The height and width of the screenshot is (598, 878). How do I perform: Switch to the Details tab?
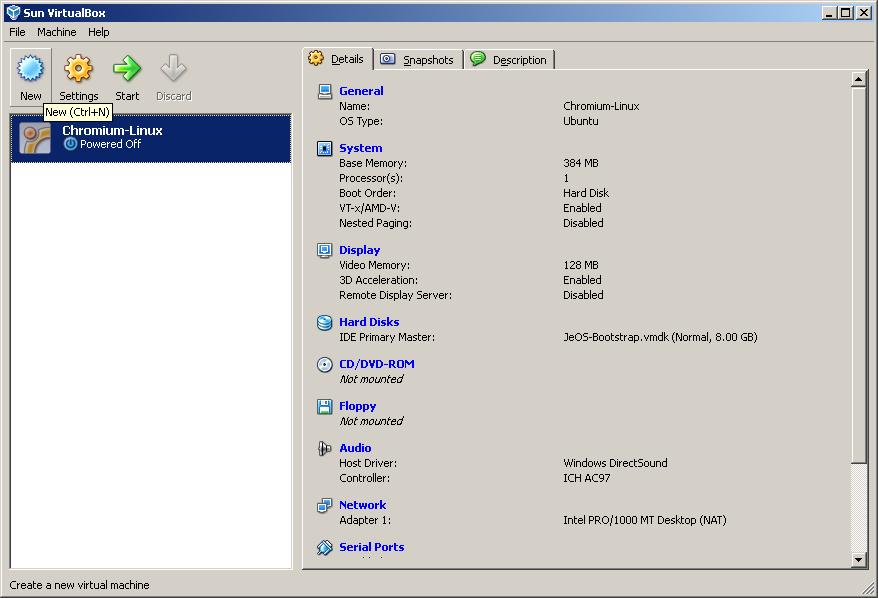pos(338,59)
